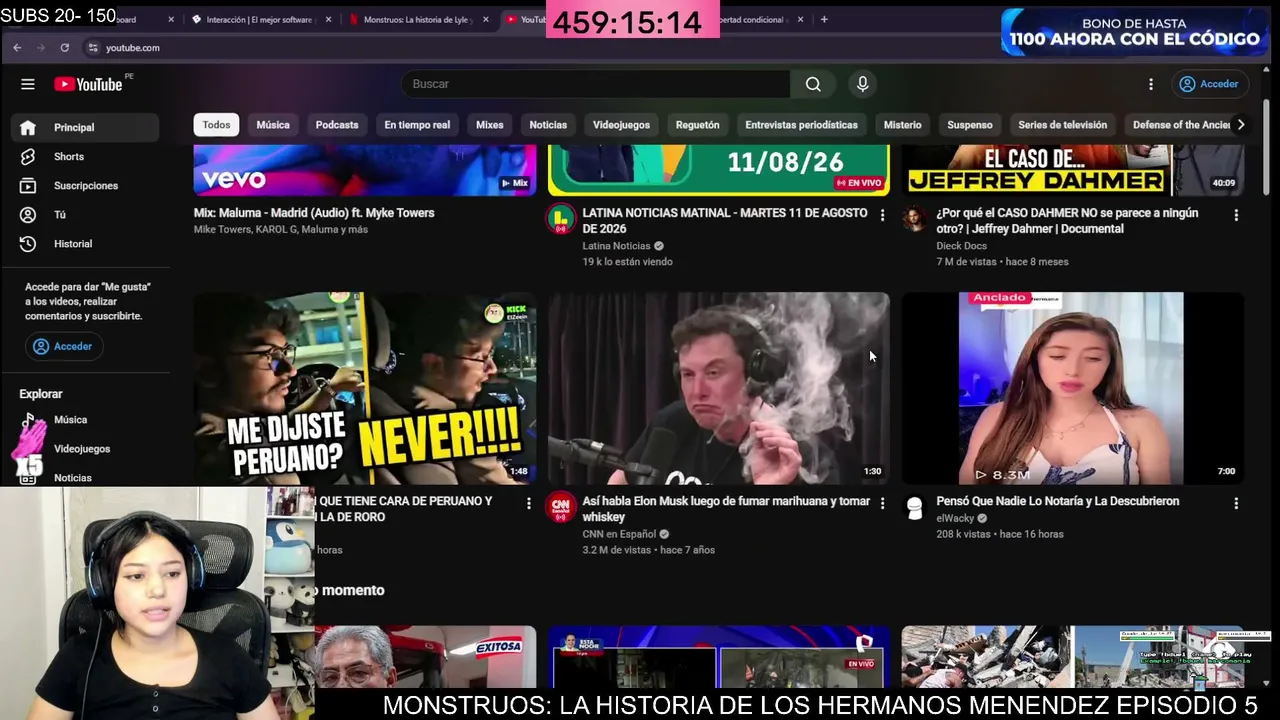
Task: Open options menu for Pensó Que Nadie video
Action: [1236, 503]
